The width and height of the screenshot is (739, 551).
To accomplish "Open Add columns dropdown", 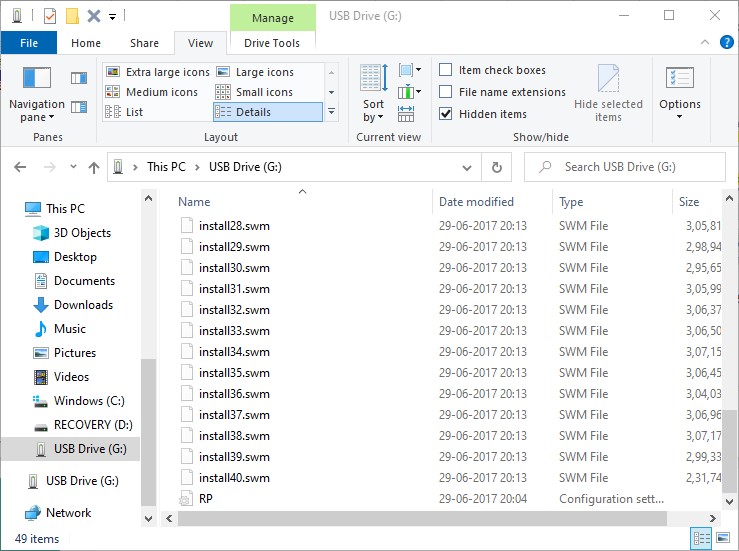I will coord(410,92).
